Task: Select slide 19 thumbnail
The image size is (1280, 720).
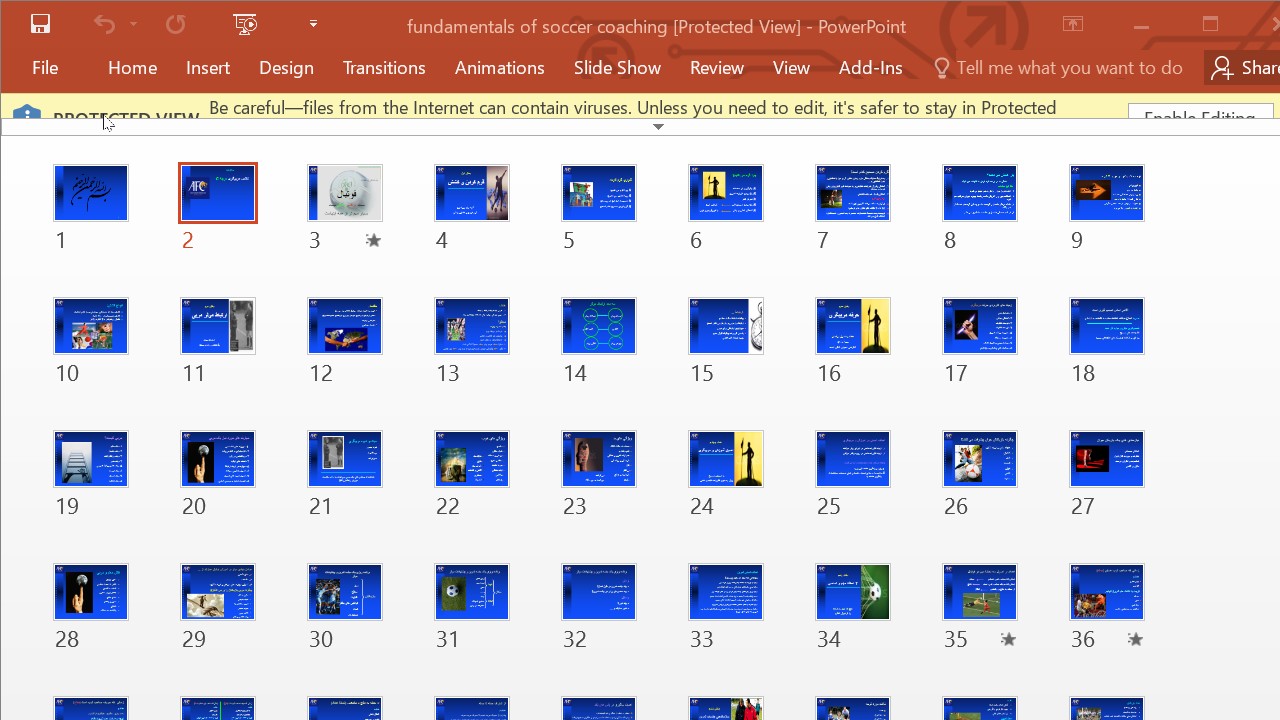Action: [x=91, y=459]
